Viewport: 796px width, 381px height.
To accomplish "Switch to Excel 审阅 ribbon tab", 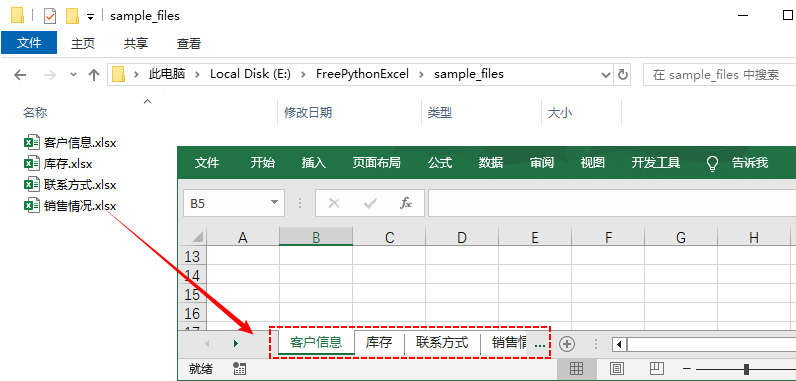I will point(542,163).
